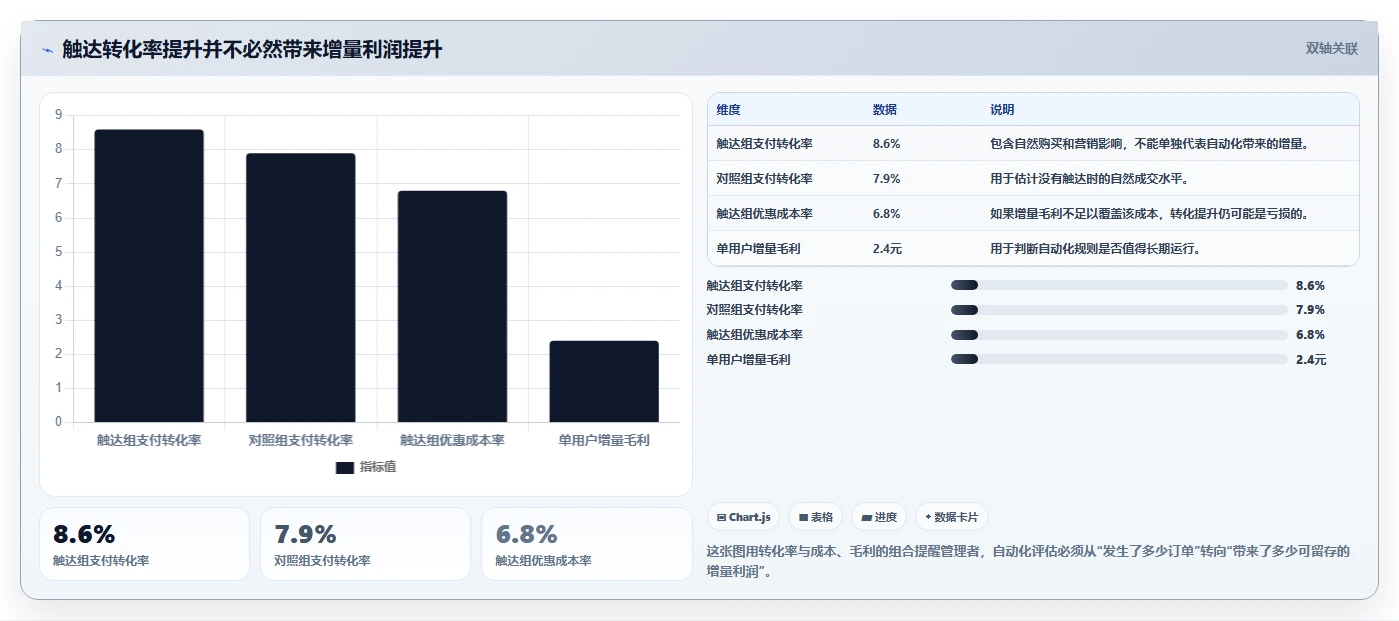
Task: Click the x-axis label 单用户增量毛利 under the chart
Action: [x=604, y=440]
